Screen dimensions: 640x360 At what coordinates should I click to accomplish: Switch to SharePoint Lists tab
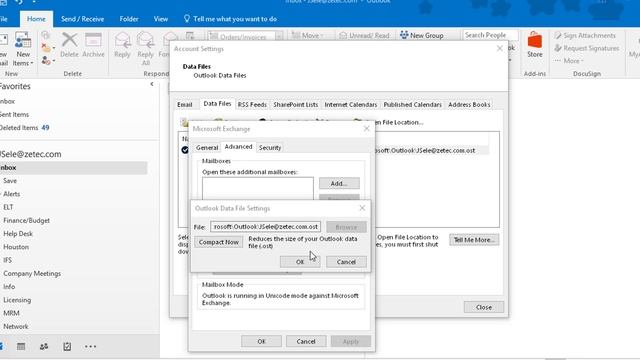(x=296, y=104)
